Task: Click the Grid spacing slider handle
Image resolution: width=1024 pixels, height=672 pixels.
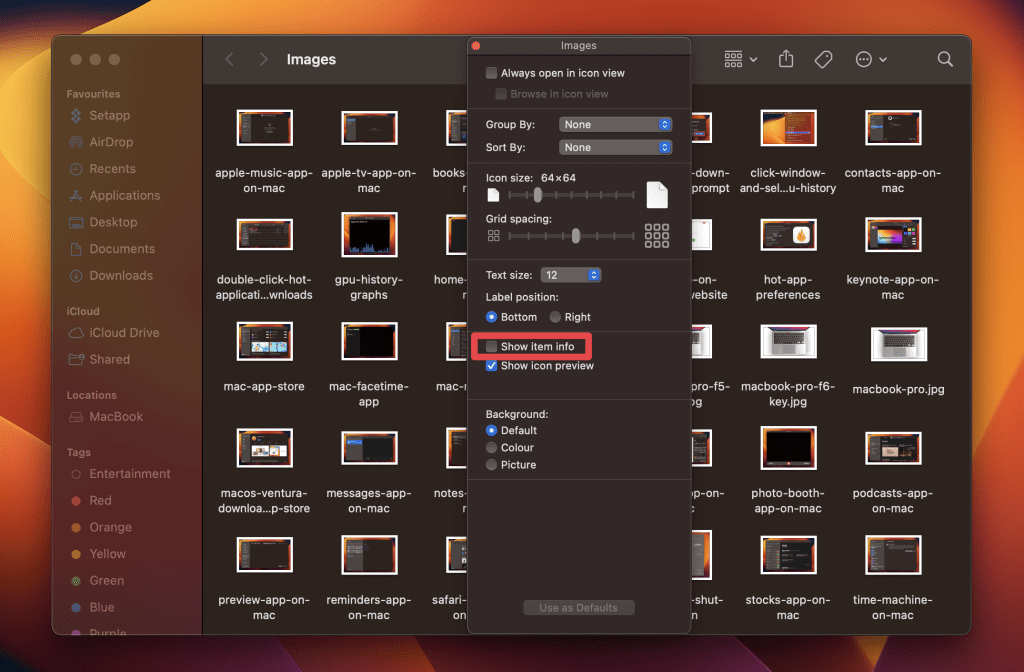Action: (x=575, y=236)
